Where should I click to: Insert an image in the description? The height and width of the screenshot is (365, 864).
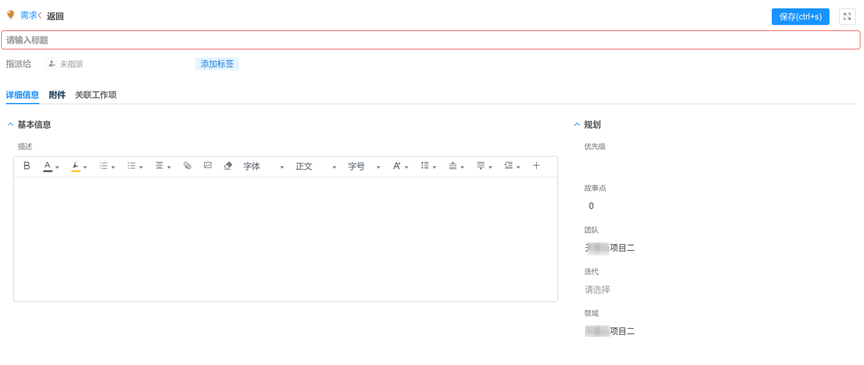[x=208, y=165]
